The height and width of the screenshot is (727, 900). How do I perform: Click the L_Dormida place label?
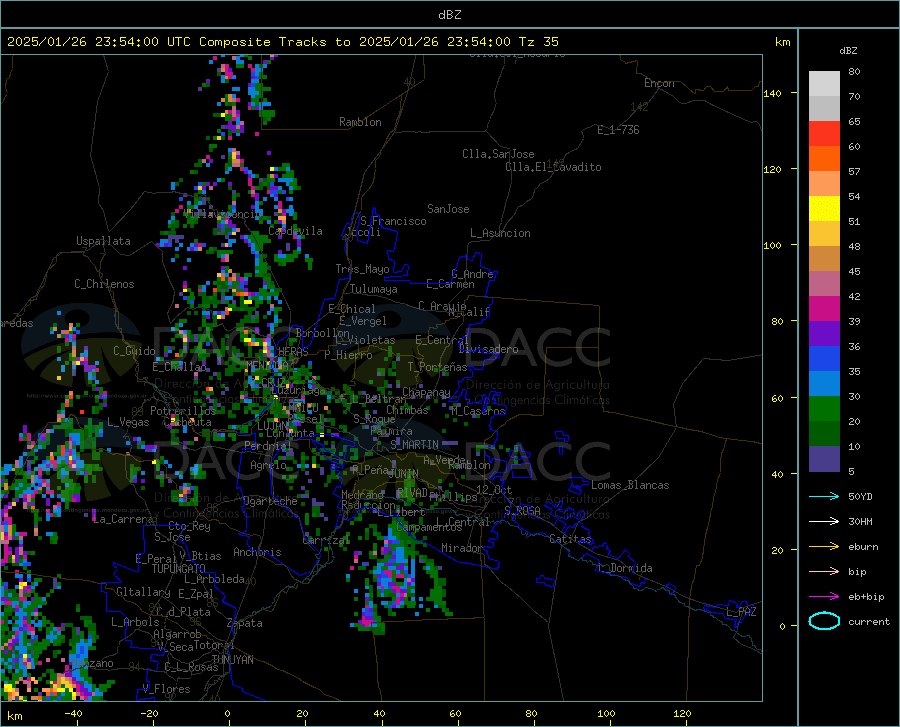pos(625,568)
